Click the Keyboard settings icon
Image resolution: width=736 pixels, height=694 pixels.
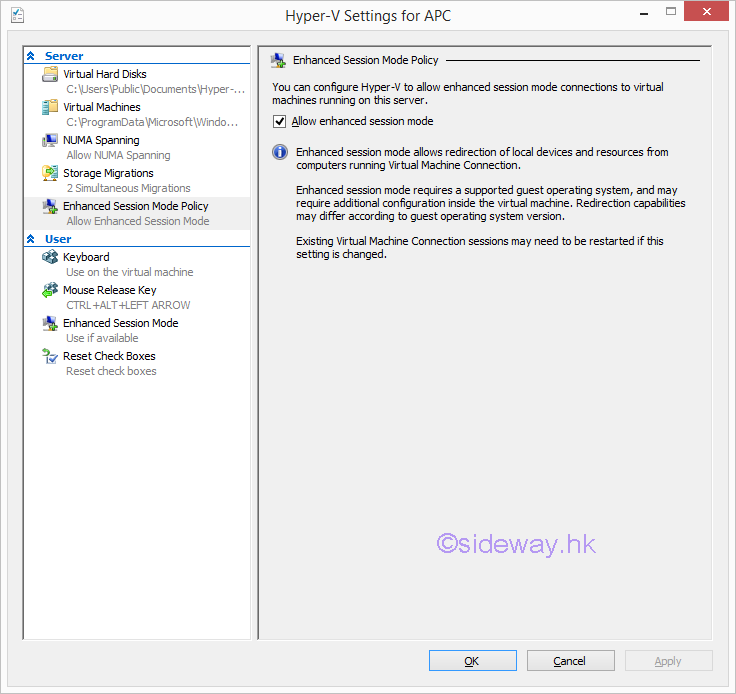click(50, 258)
